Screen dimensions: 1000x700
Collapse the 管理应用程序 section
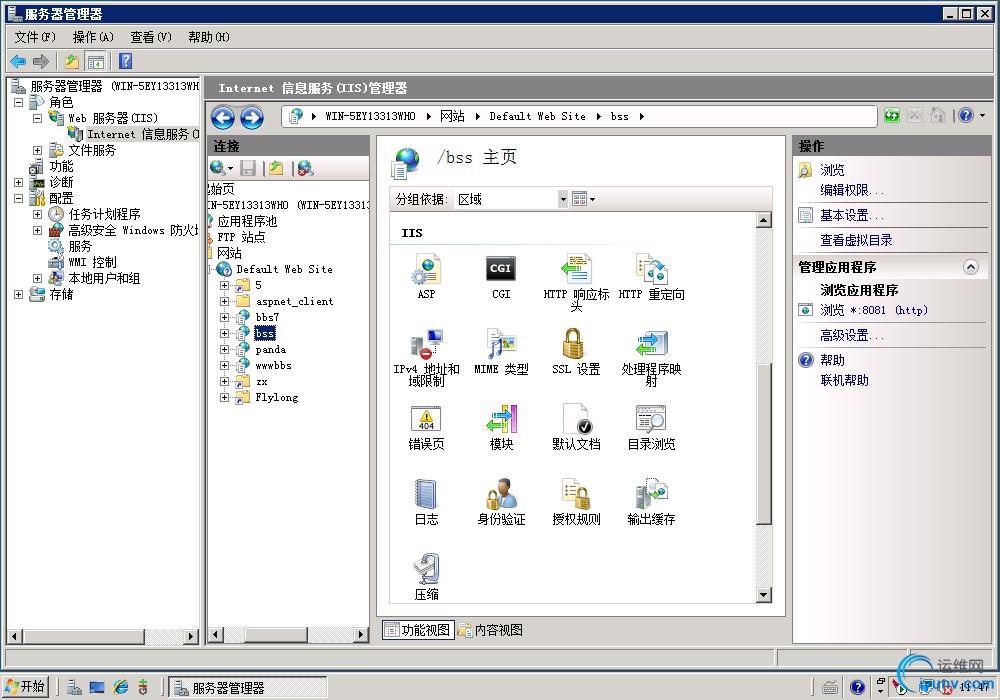970,267
